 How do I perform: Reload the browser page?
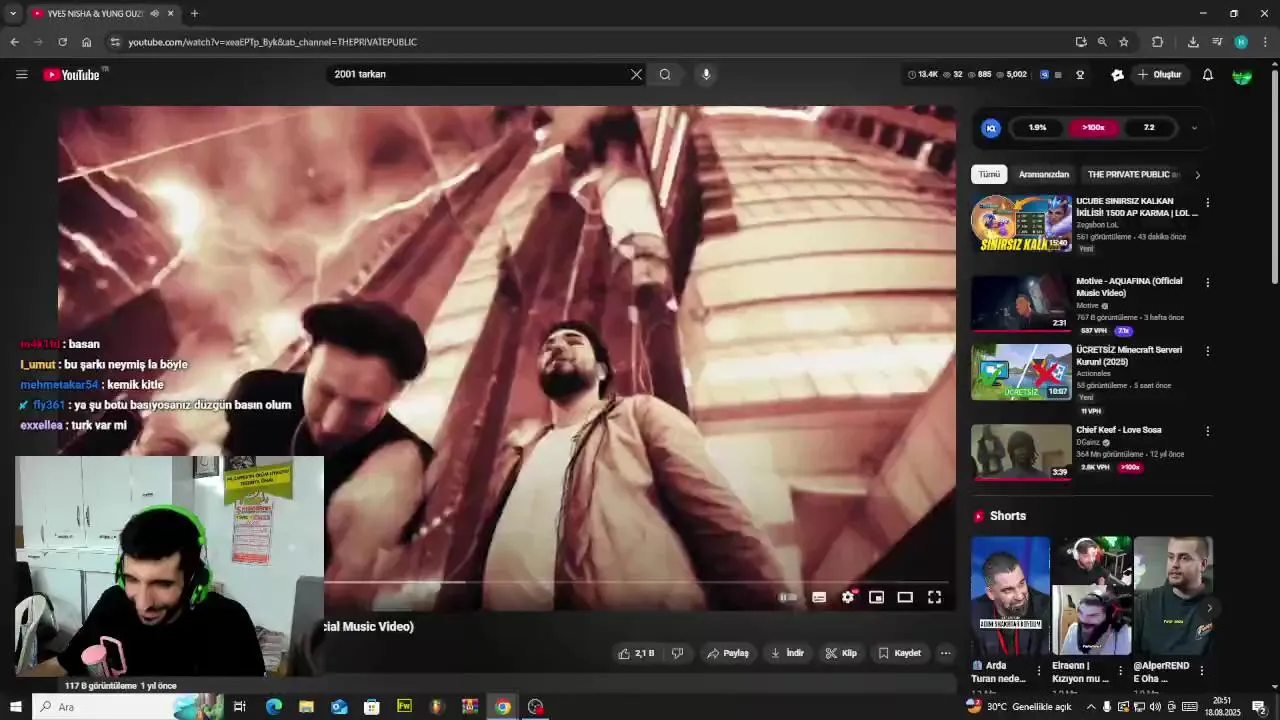(62, 42)
